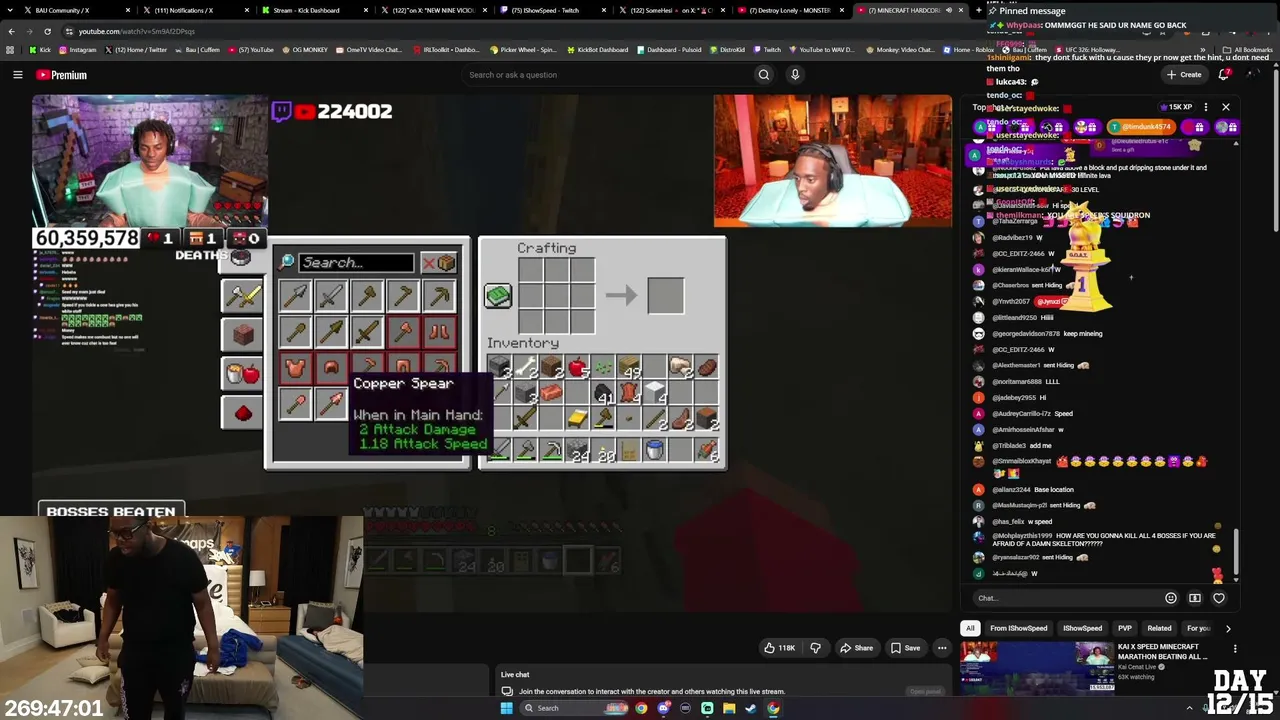Send a Super Chat via the dollar icon
Image resolution: width=1280 pixels, height=720 pixels.
[x=1195, y=598]
